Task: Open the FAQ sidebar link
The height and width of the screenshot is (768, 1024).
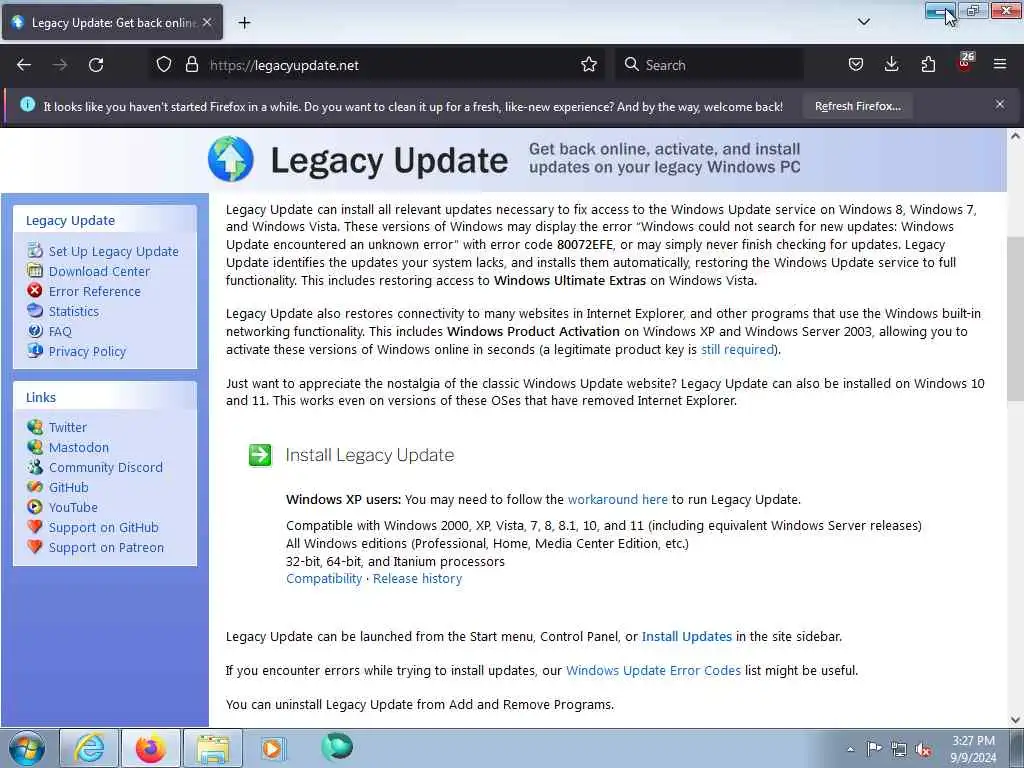Action: coord(60,331)
